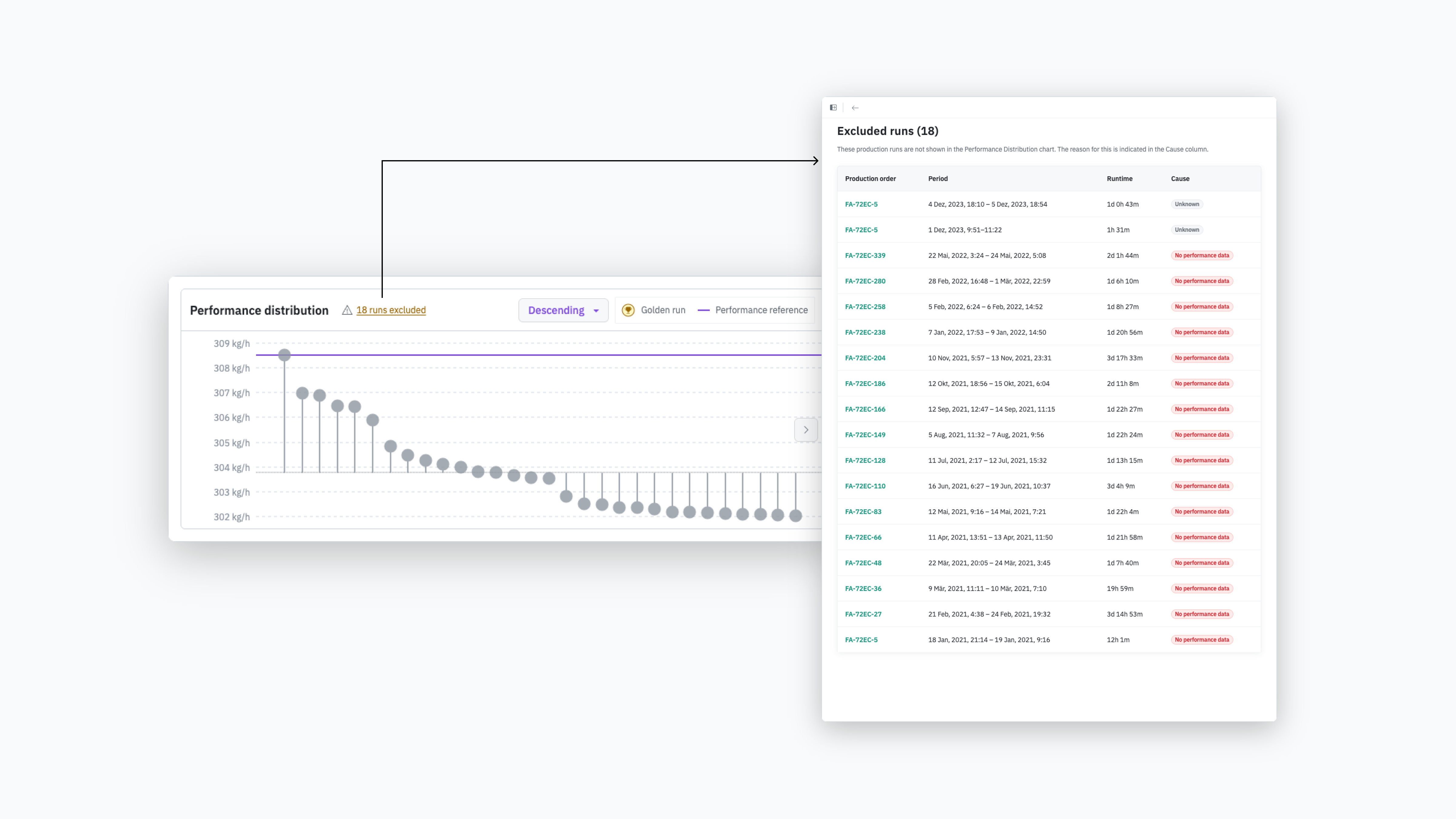
Task: Open production order FA-72EC-258
Action: 865,306
